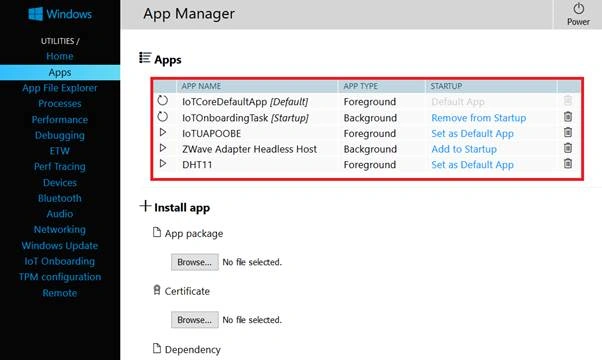Image resolution: width=602 pixels, height=360 pixels.
Task: Open the Bluetooth page
Action: point(60,198)
